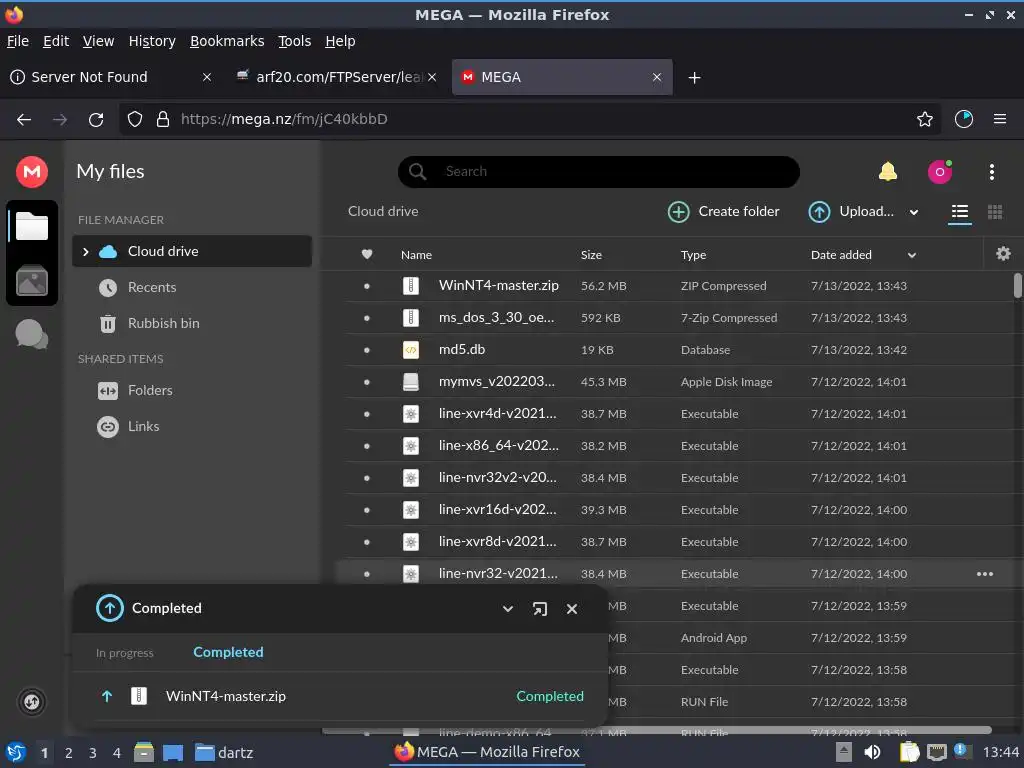
Task: Toggle the selection dot of line-x86_64 row
Action: click(x=366, y=446)
